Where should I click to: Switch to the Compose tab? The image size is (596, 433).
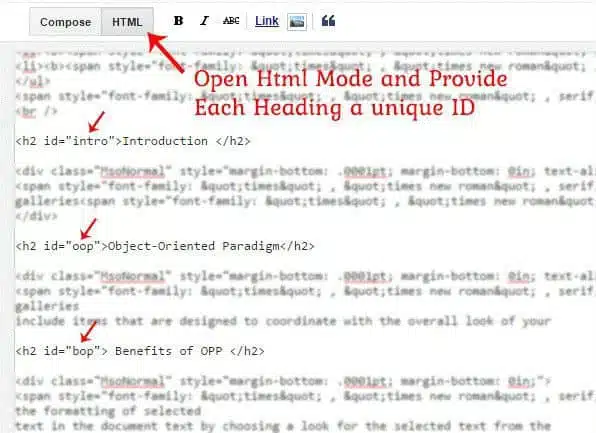[x=65, y=22]
